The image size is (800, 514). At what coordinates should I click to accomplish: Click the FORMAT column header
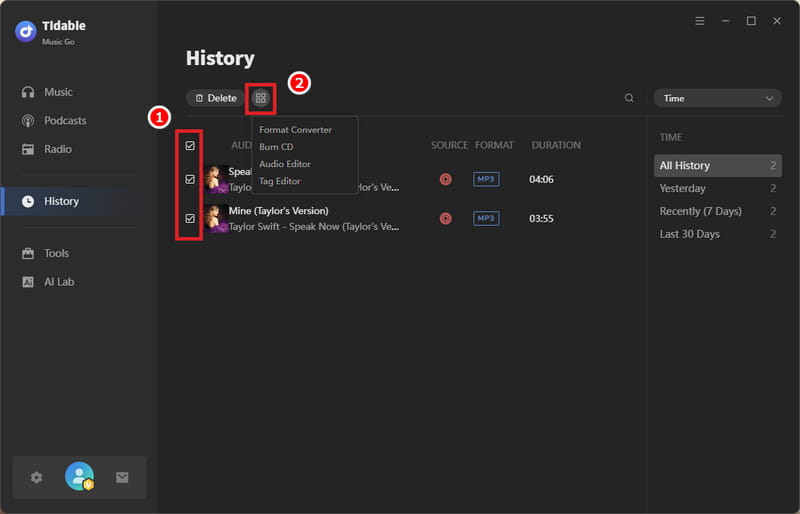point(494,145)
